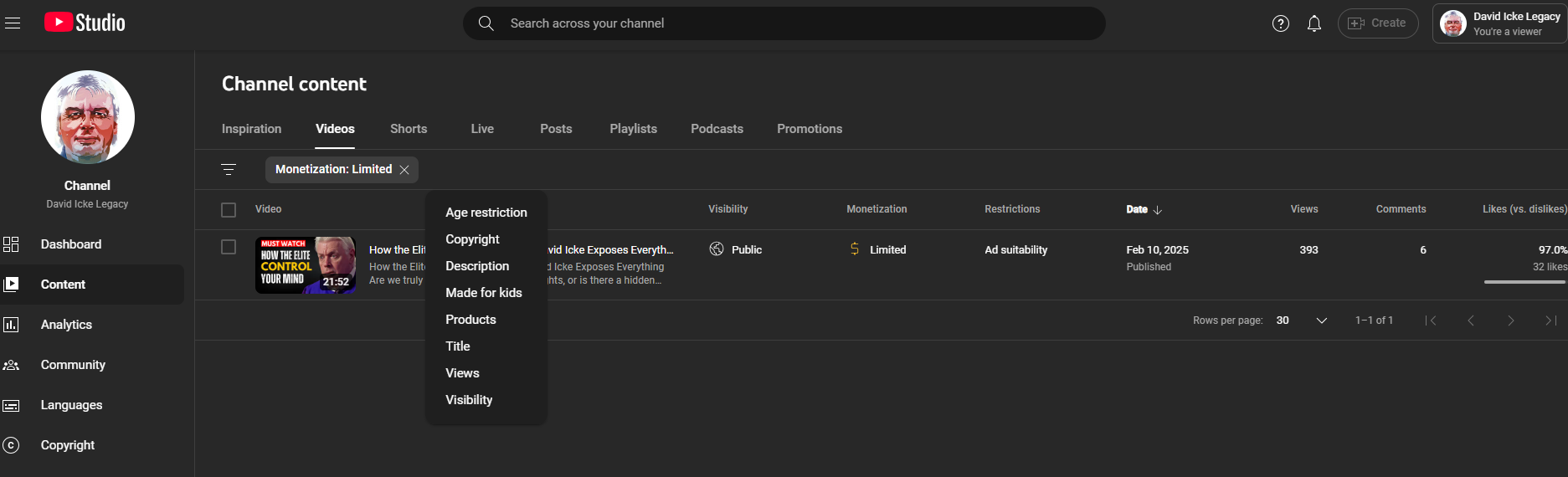This screenshot has width=1568, height=477.
Task: Choose Views filter option
Action: coord(486,373)
